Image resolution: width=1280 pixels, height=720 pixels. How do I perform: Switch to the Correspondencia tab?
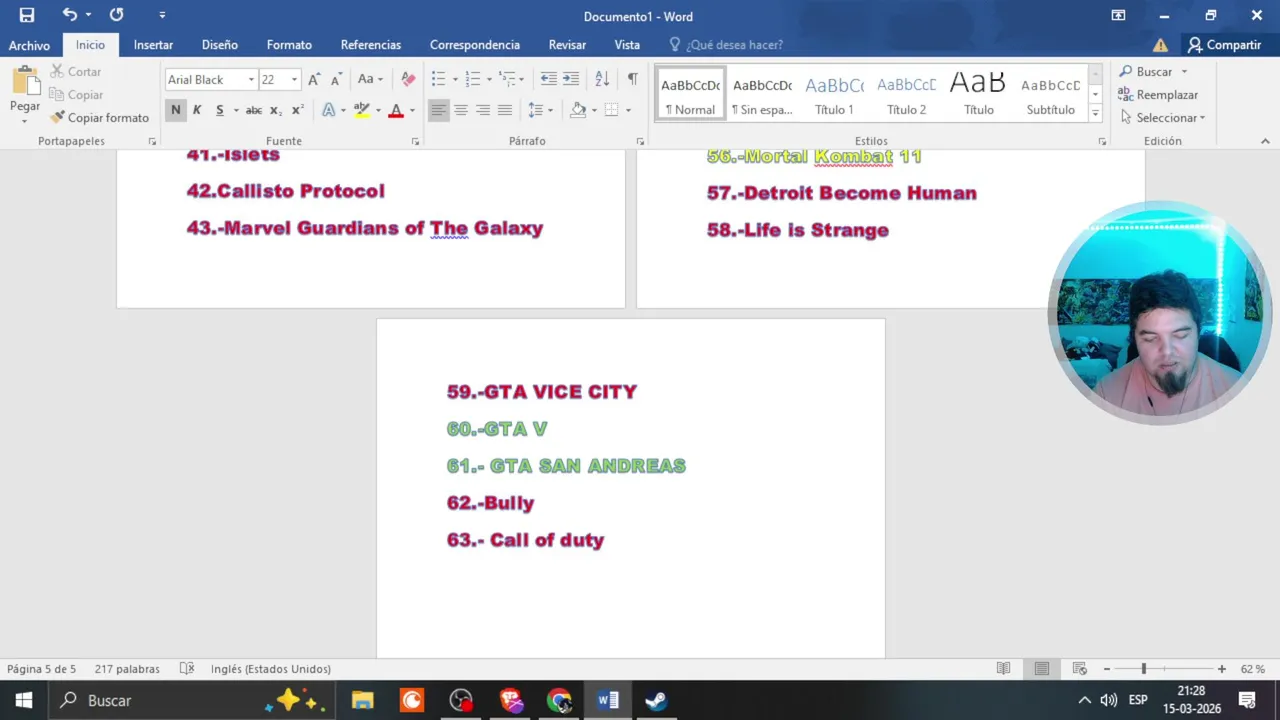(x=475, y=45)
